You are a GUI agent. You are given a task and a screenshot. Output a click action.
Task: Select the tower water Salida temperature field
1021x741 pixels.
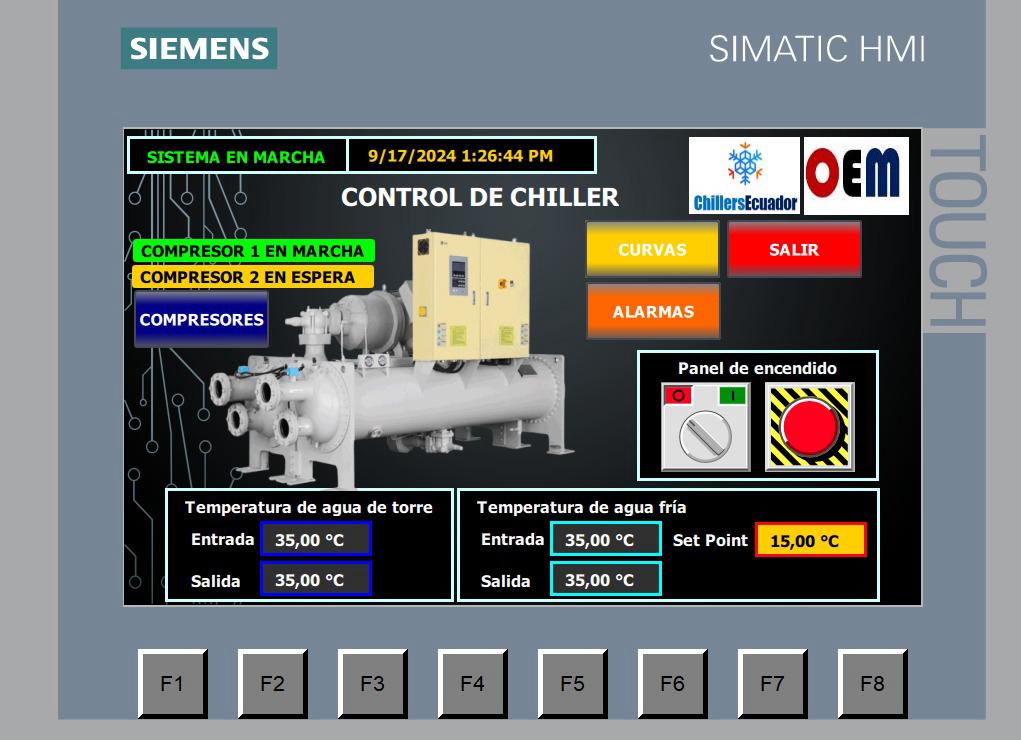coord(316,580)
